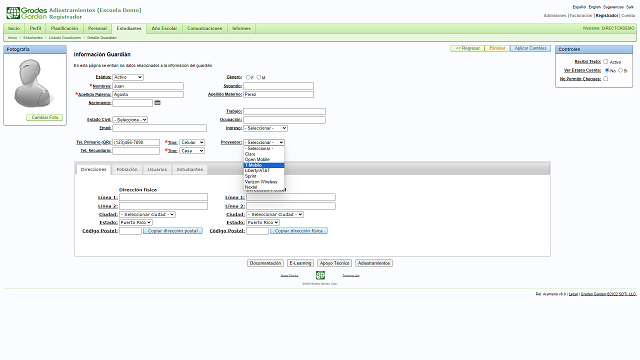Check the No Permitir Cheques checkbox
Screen dimensions: 640x360
606,79
